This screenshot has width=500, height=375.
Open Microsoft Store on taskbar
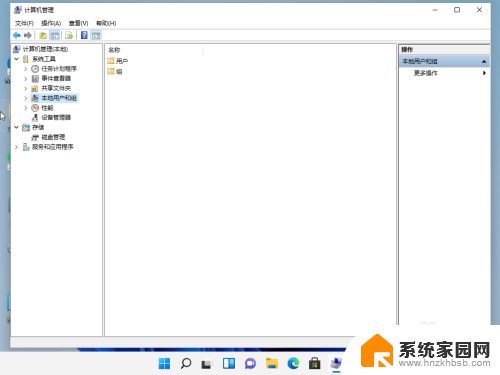point(314,363)
